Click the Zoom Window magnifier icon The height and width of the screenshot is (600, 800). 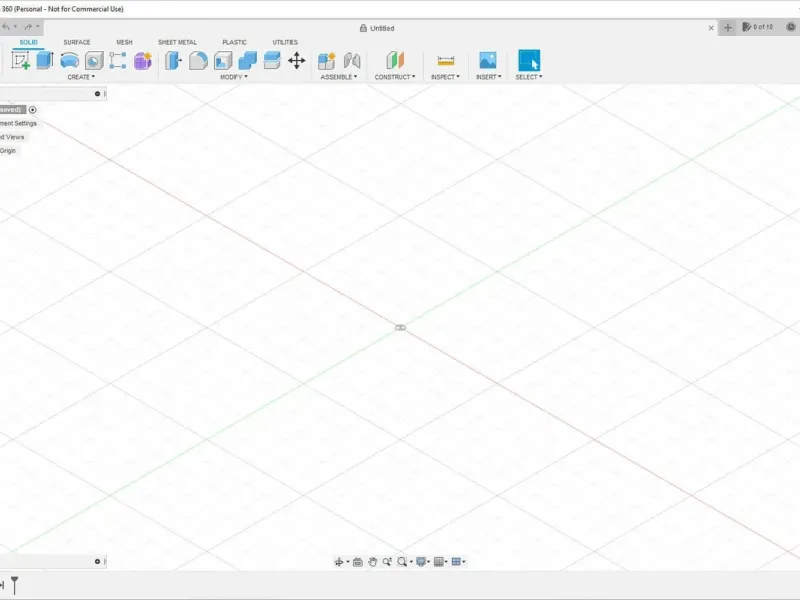coord(402,562)
